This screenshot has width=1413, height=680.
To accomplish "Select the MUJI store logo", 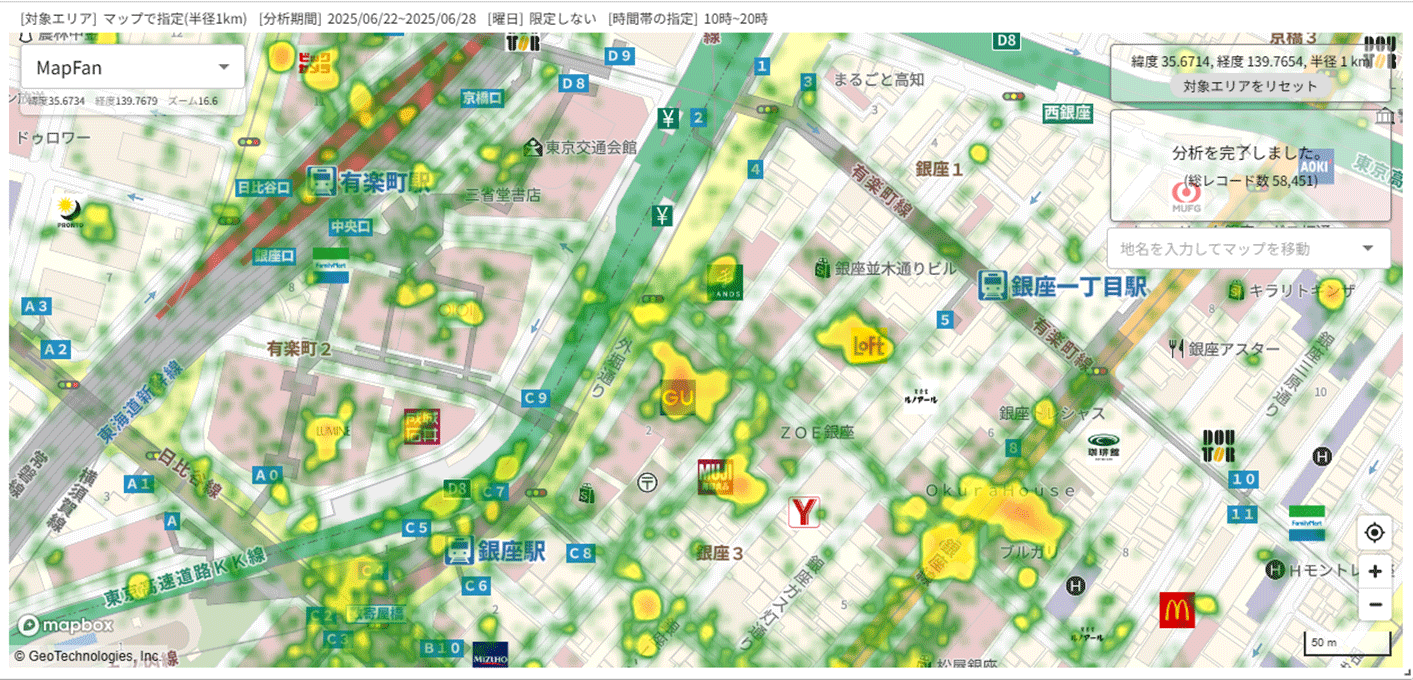I will [x=716, y=477].
